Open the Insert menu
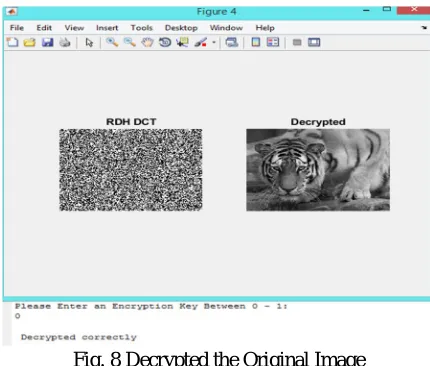430x366 pixels. pos(107,28)
